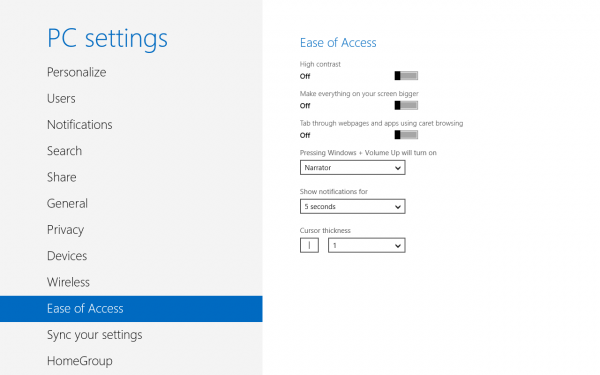Go to Users settings
600x375 pixels.
point(61,99)
